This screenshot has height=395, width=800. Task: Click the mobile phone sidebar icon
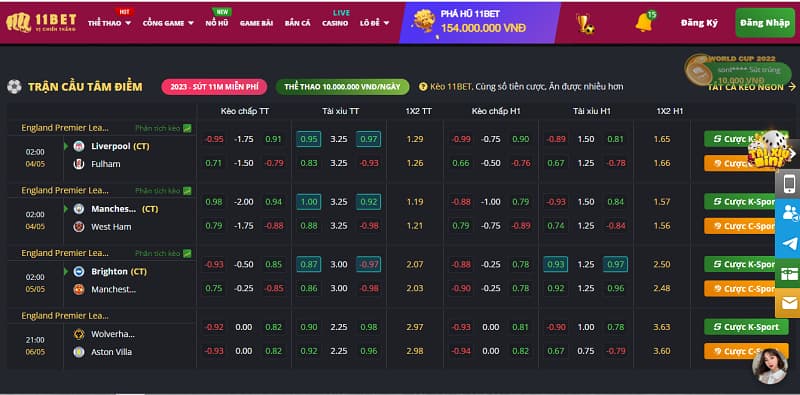coord(788,183)
